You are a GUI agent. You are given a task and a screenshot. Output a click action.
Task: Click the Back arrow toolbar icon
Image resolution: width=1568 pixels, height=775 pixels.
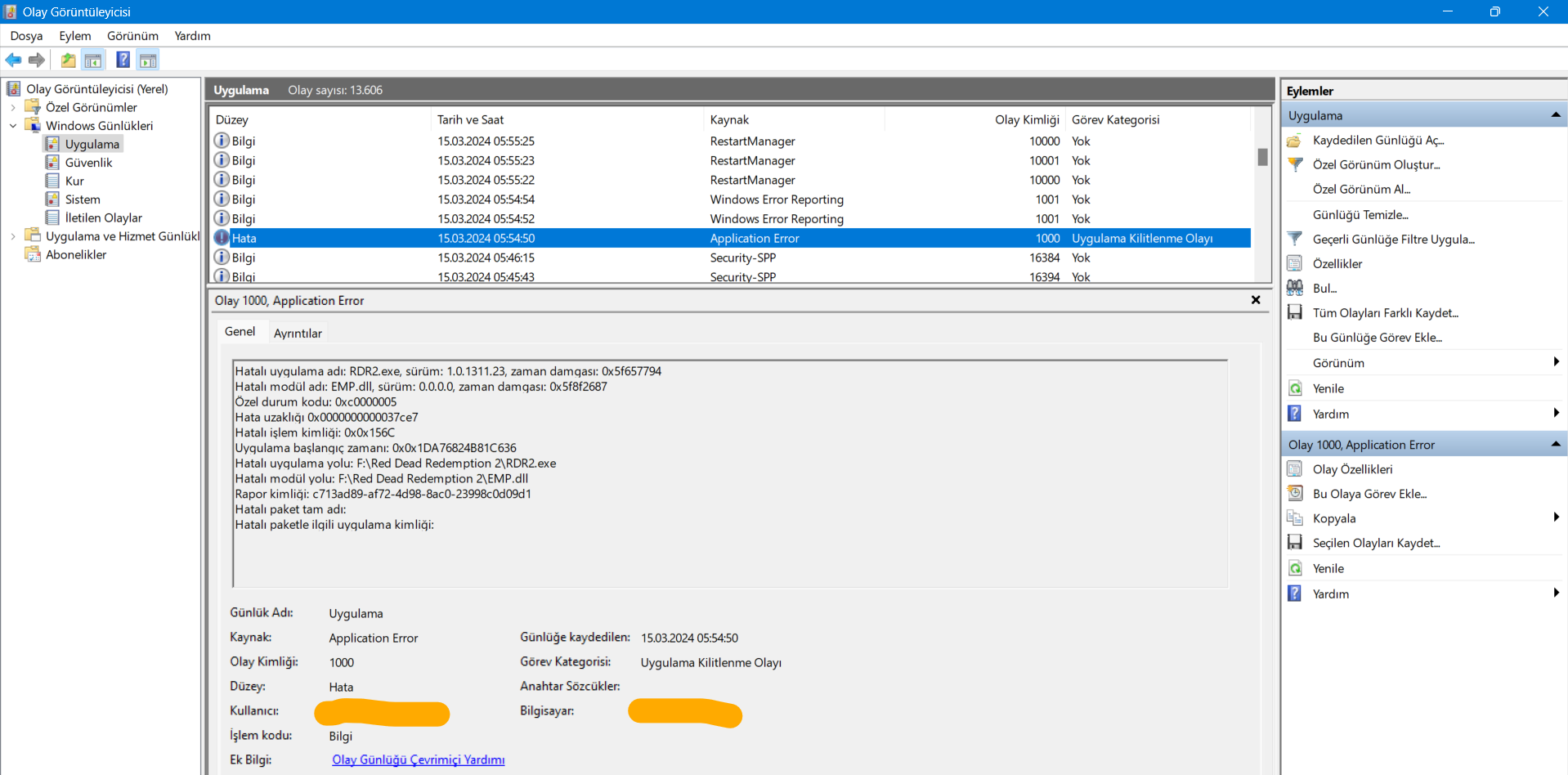[14, 60]
